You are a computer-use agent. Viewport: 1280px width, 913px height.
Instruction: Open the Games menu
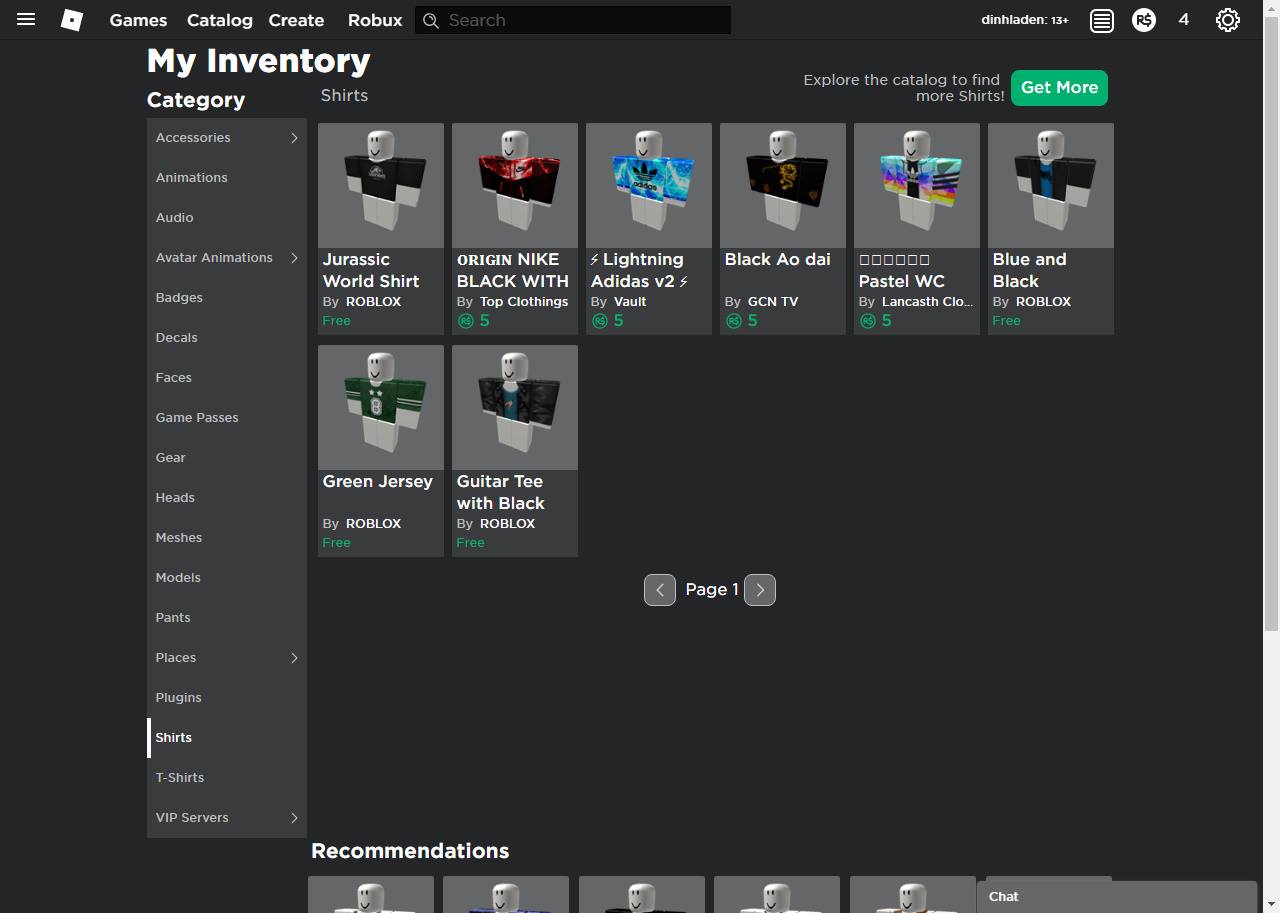(138, 20)
